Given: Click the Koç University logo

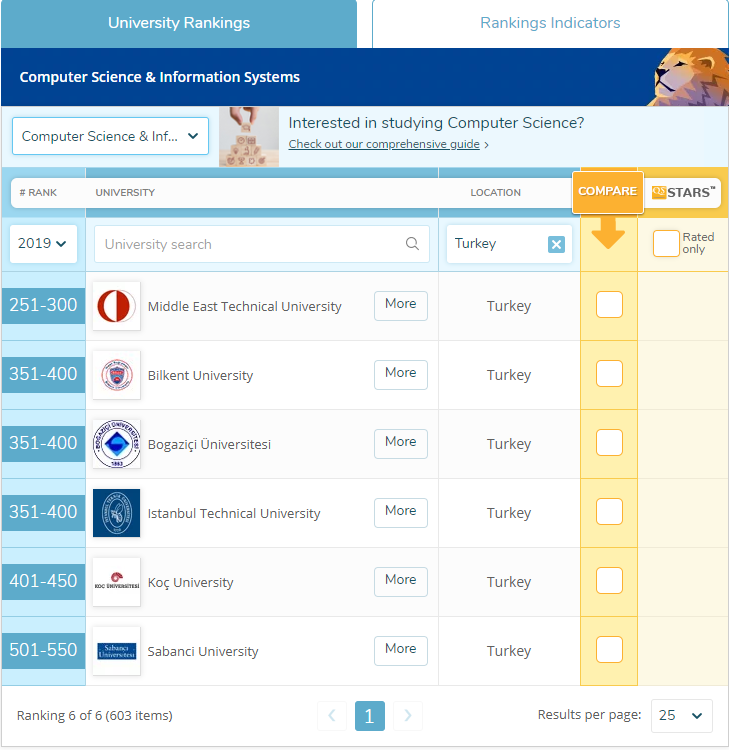Looking at the screenshot, I should pos(116,582).
